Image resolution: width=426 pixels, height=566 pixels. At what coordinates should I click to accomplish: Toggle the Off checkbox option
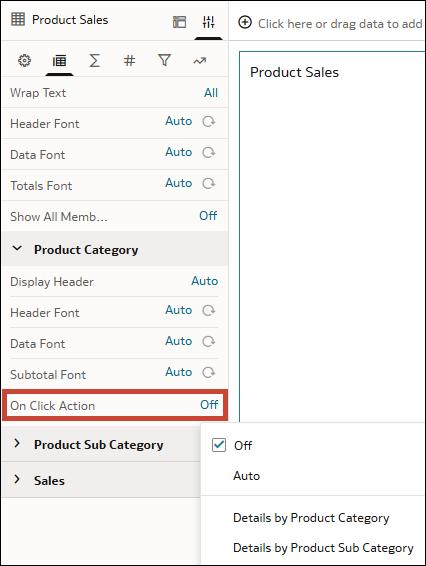(219, 445)
